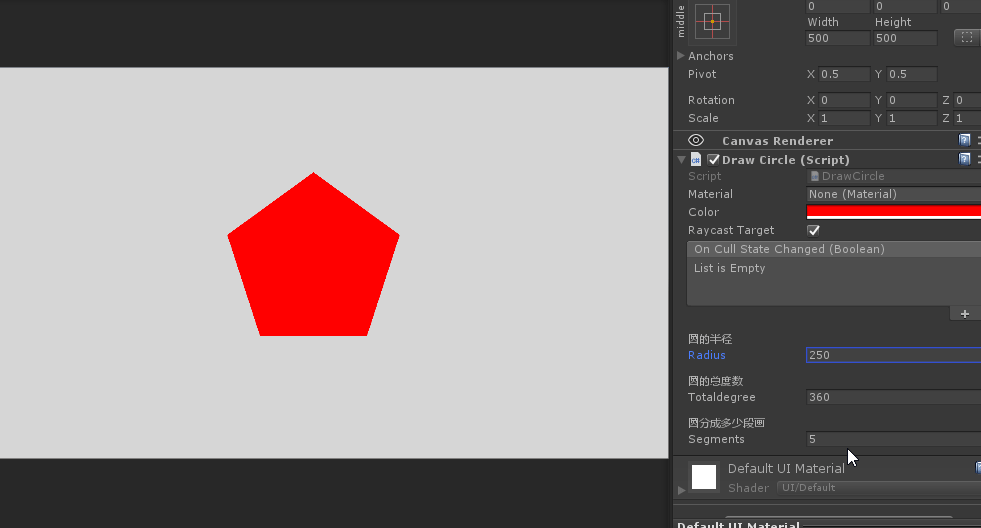The height and width of the screenshot is (528, 981).
Task: Click the Default UI Material title
Action: pos(786,469)
